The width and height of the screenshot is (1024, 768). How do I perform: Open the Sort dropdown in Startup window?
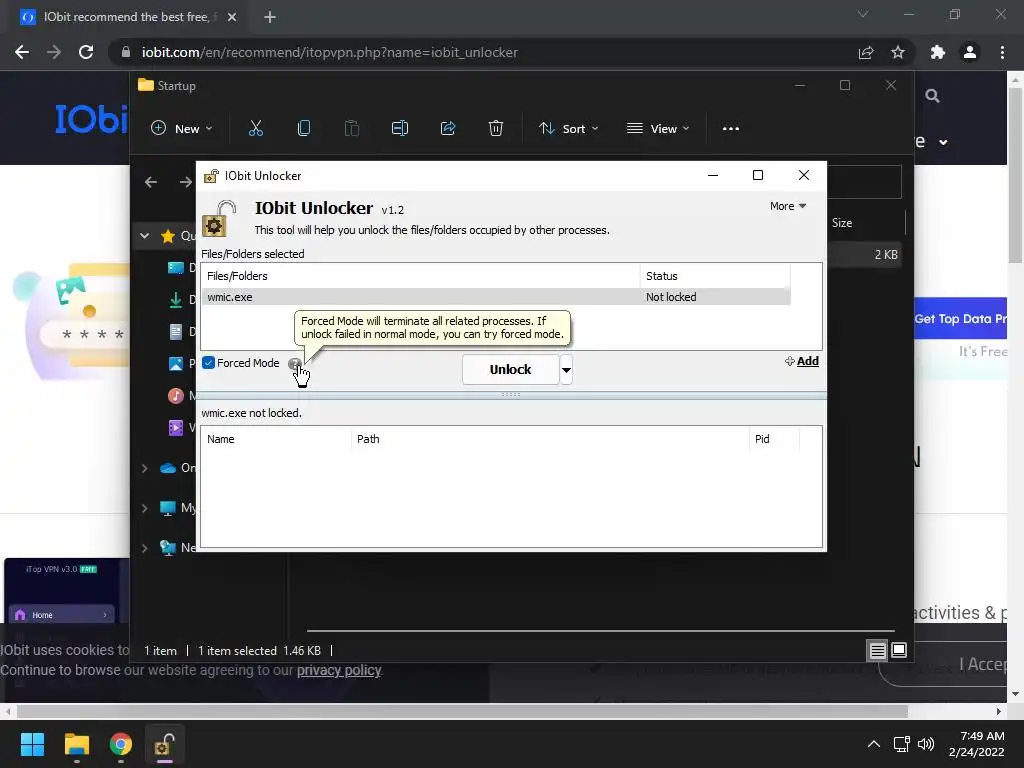tap(568, 129)
